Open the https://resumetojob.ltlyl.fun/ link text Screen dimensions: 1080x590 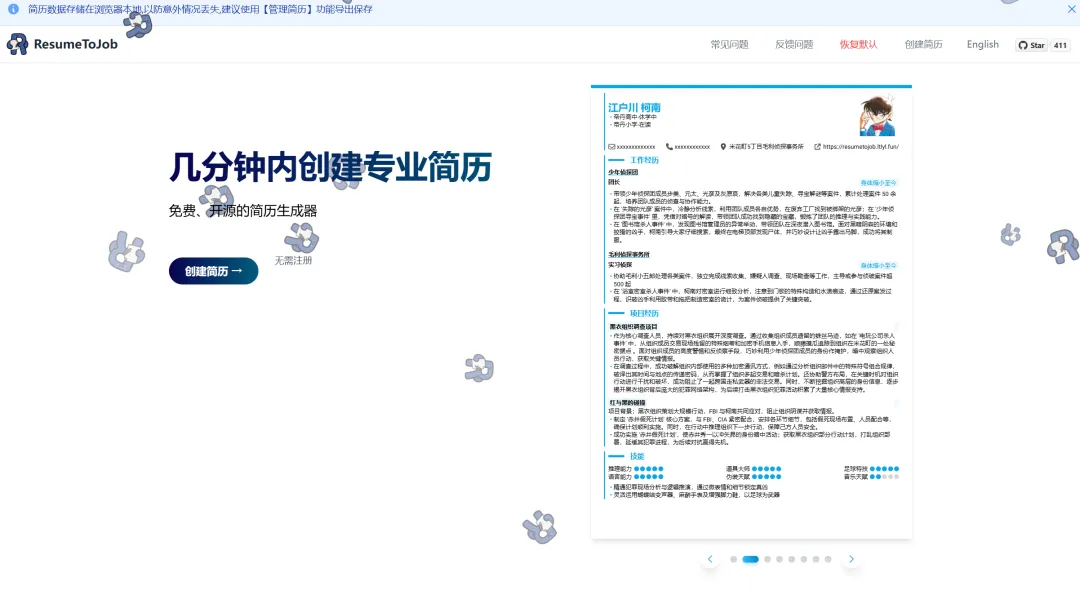pyautogui.click(x=860, y=147)
